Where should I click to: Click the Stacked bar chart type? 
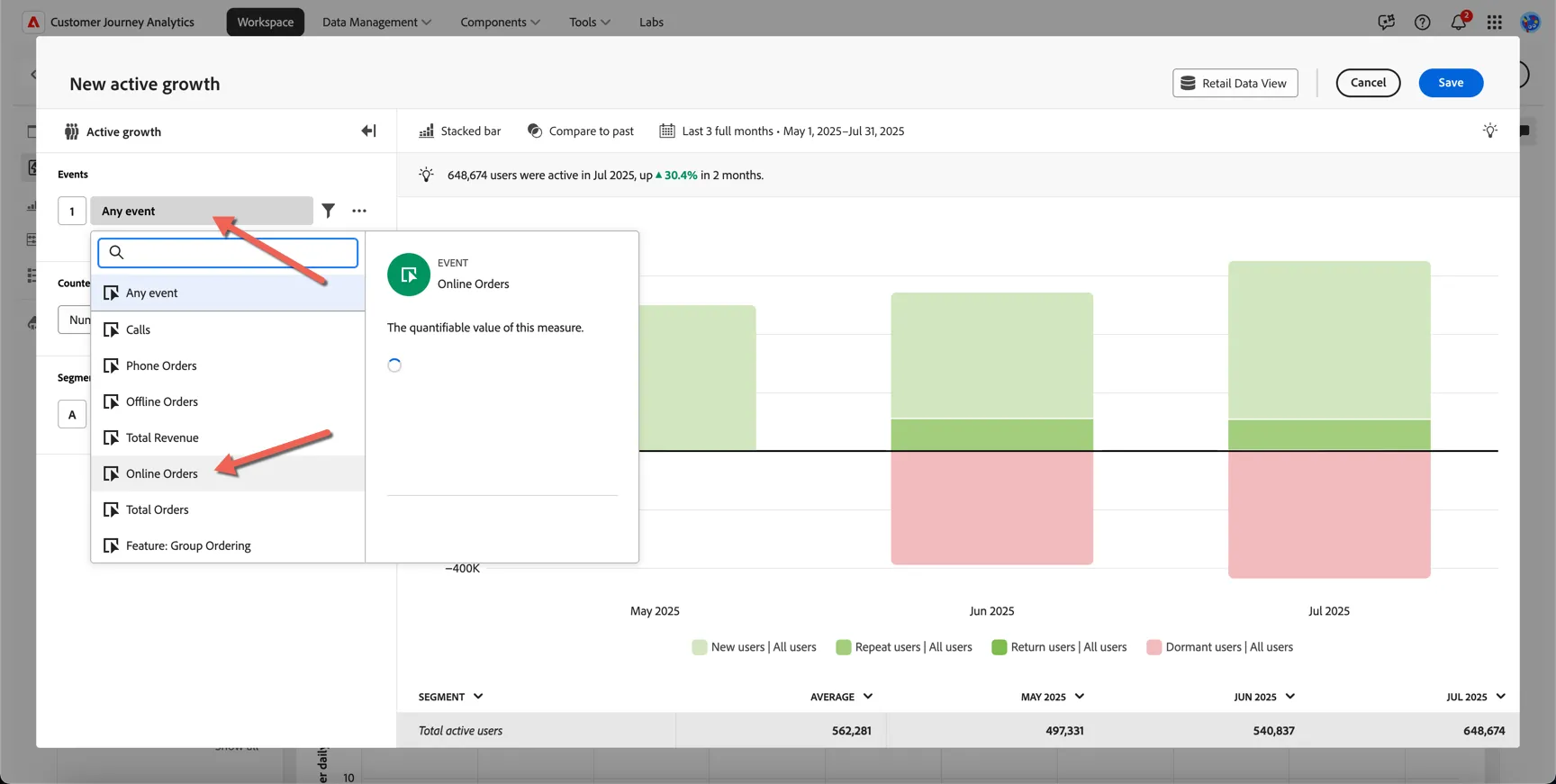pos(459,131)
